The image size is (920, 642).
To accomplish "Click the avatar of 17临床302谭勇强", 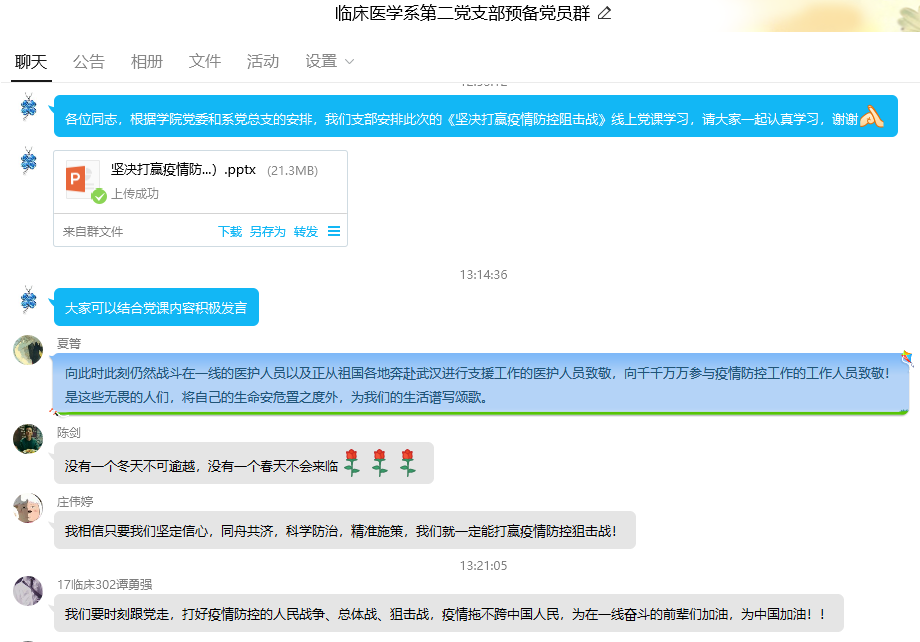I will click(28, 590).
